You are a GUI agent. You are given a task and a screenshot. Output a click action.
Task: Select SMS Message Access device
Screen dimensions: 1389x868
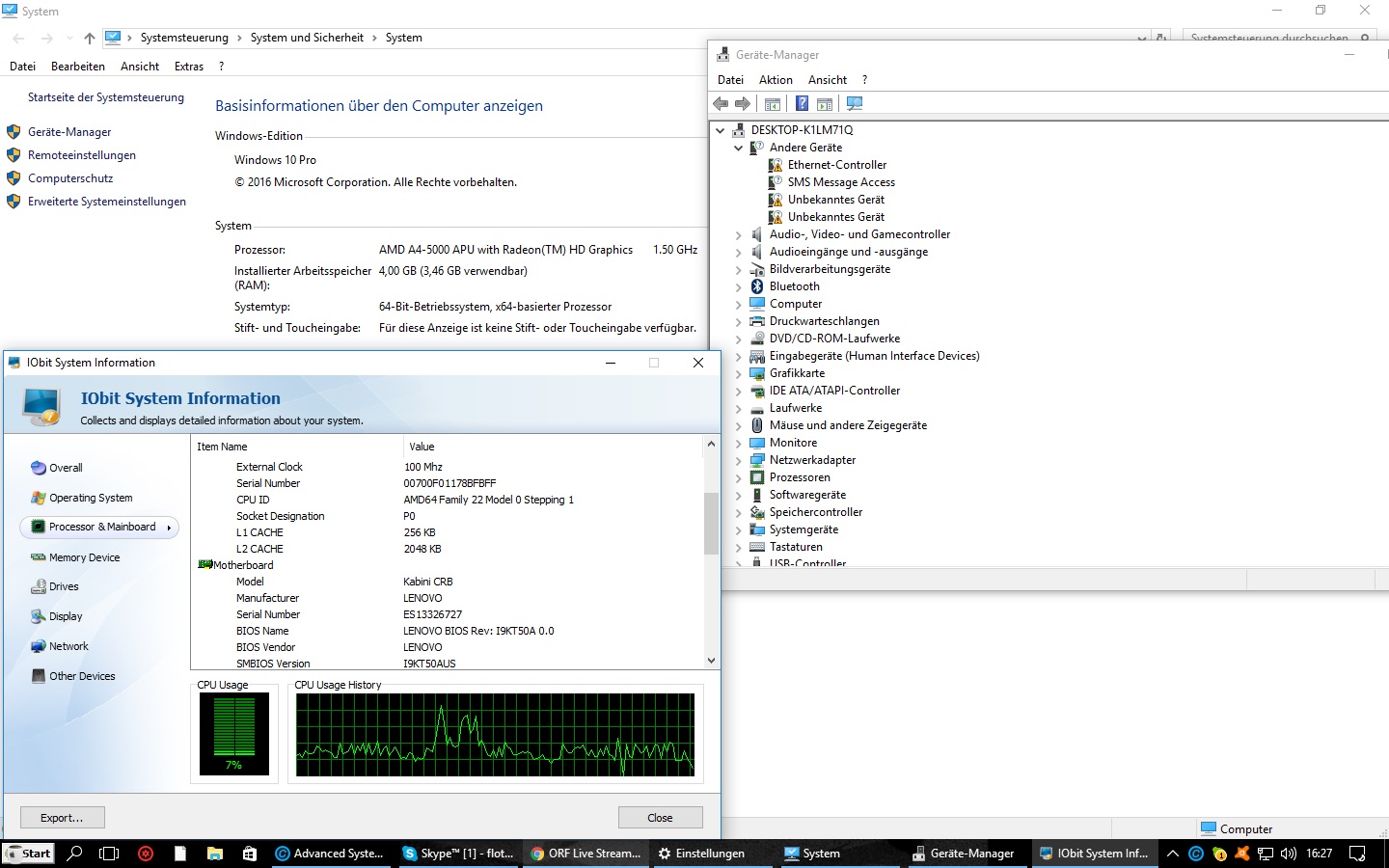(x=841, y=182)
